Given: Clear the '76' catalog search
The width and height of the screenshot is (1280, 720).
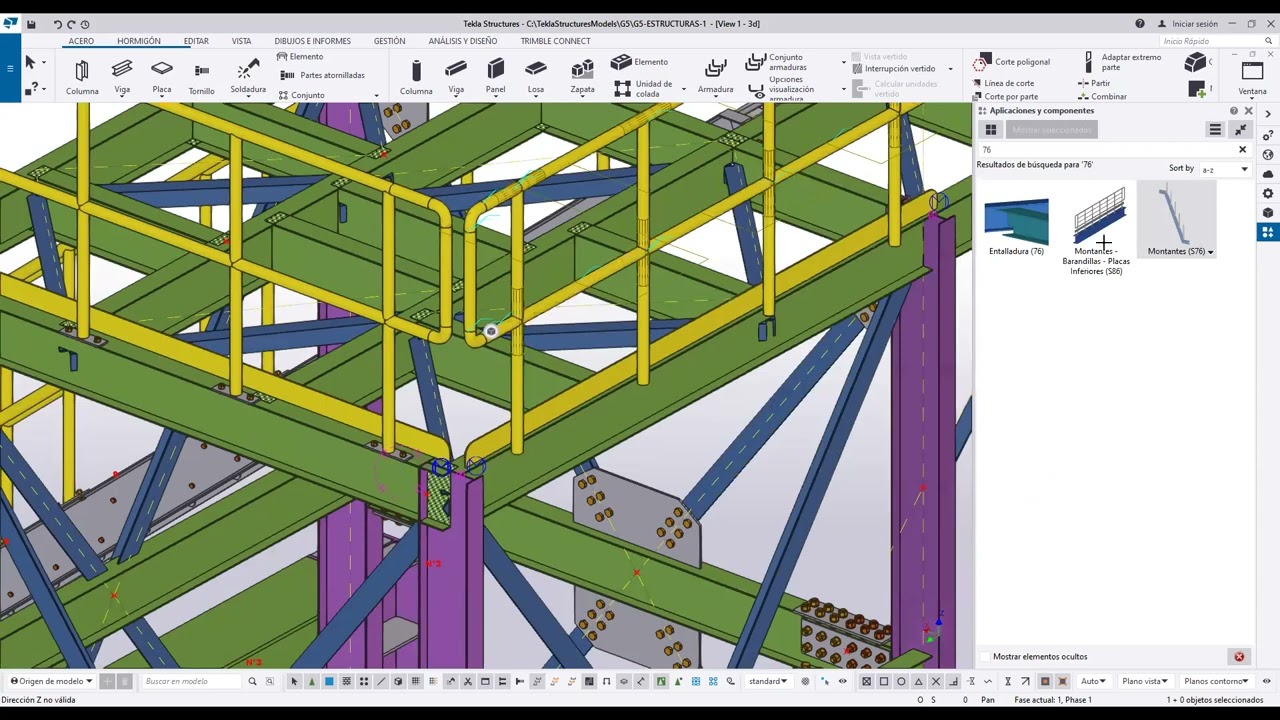Looking at the screenshot, I should pos(1242,150).
